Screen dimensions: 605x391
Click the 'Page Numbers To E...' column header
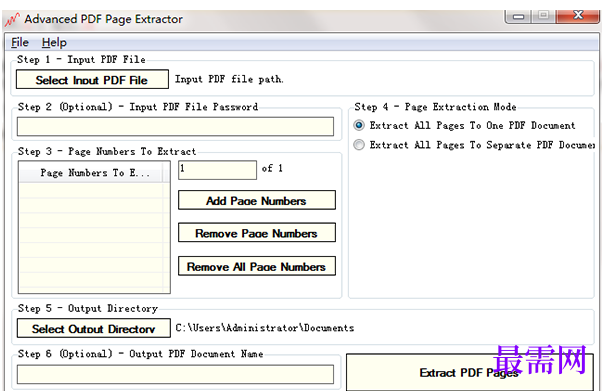click(91, 173)
